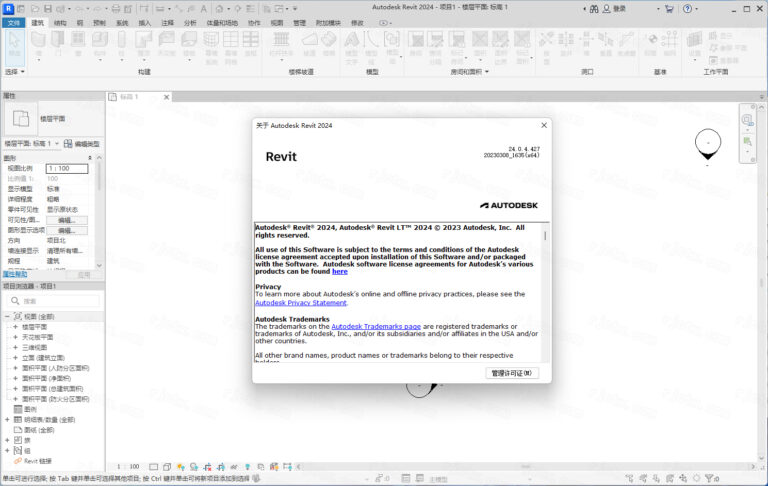Image resolution: width=768 pixels, height=486 pixels.
Task: Select the Room Separator tool
Action: tap(435, 47)
